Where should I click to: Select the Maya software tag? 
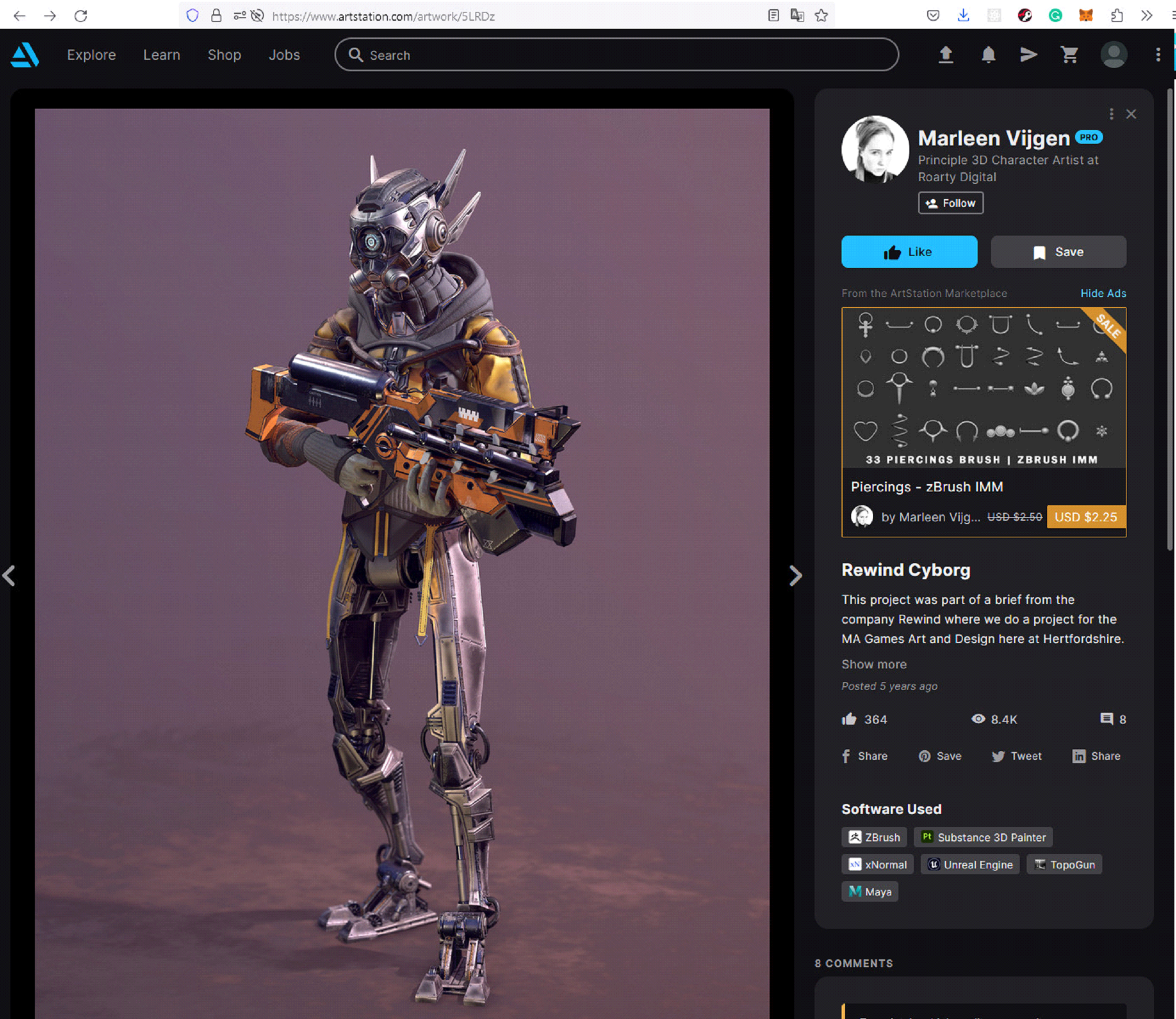pos(870,891)
